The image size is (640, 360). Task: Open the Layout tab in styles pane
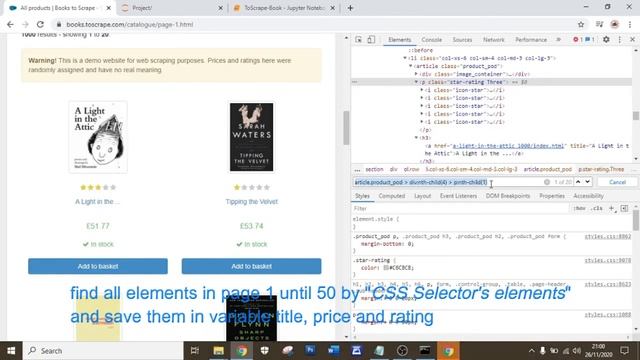point(422,196)
